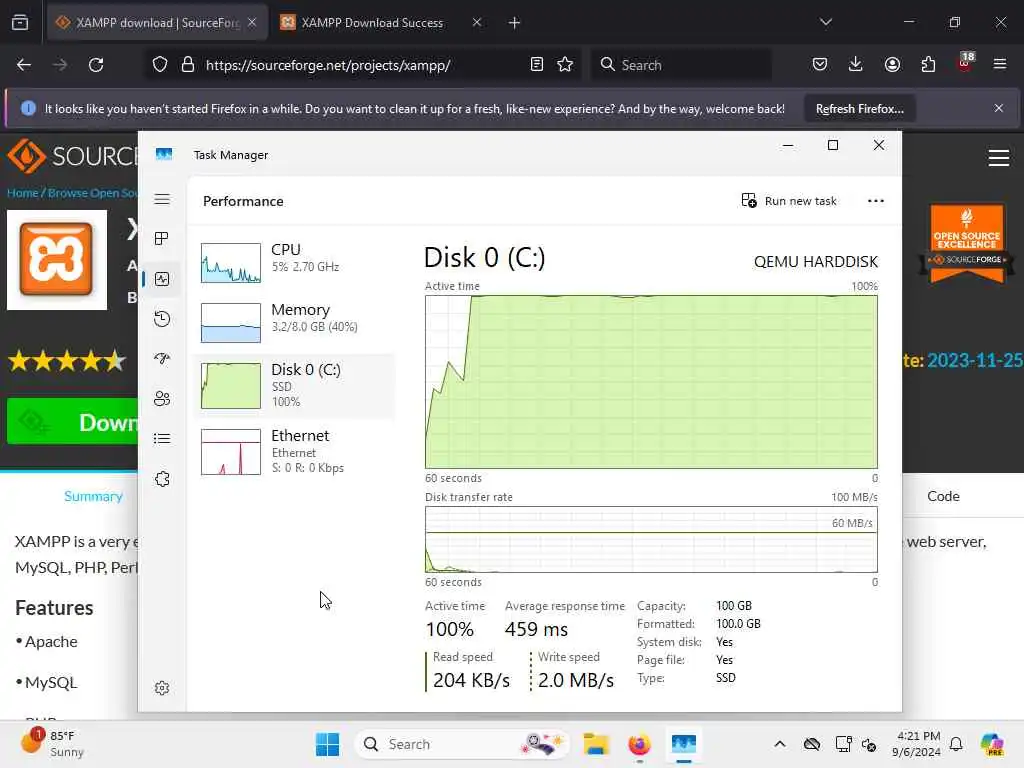Open Firefox account icon

click(x=892, y=64)
